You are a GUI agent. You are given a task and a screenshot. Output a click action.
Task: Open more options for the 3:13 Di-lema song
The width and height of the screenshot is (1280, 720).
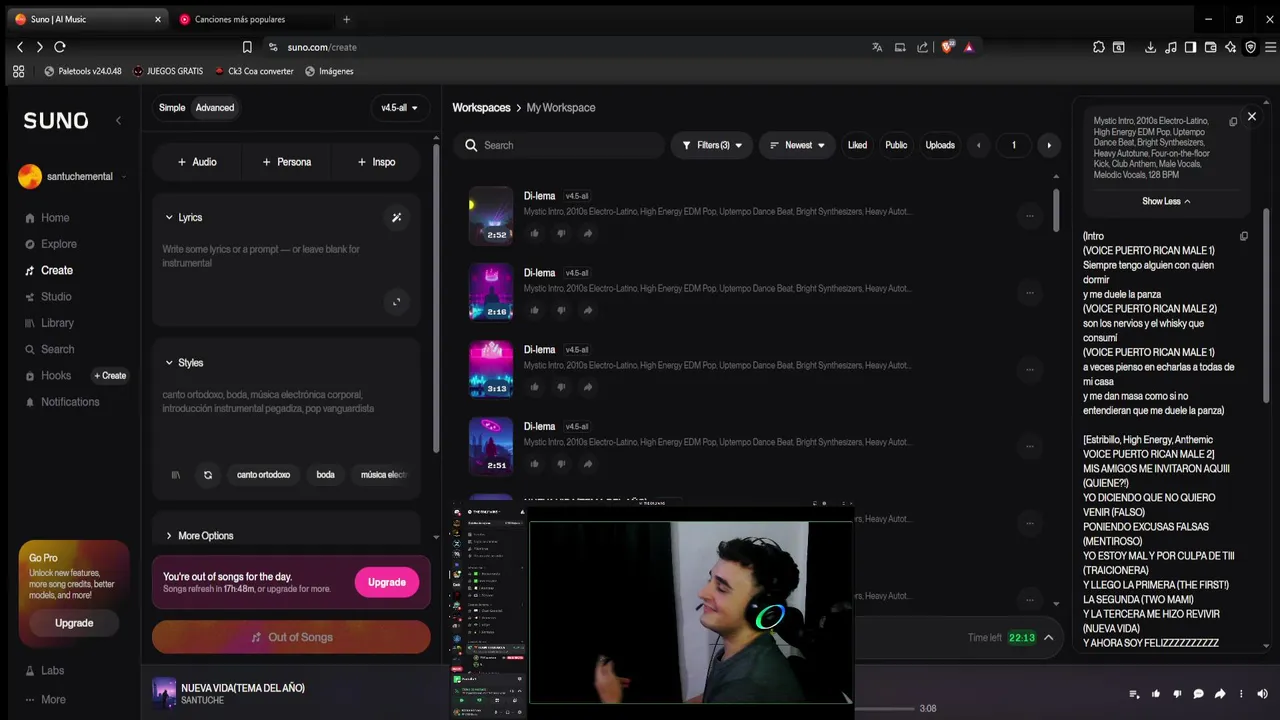1030,370
